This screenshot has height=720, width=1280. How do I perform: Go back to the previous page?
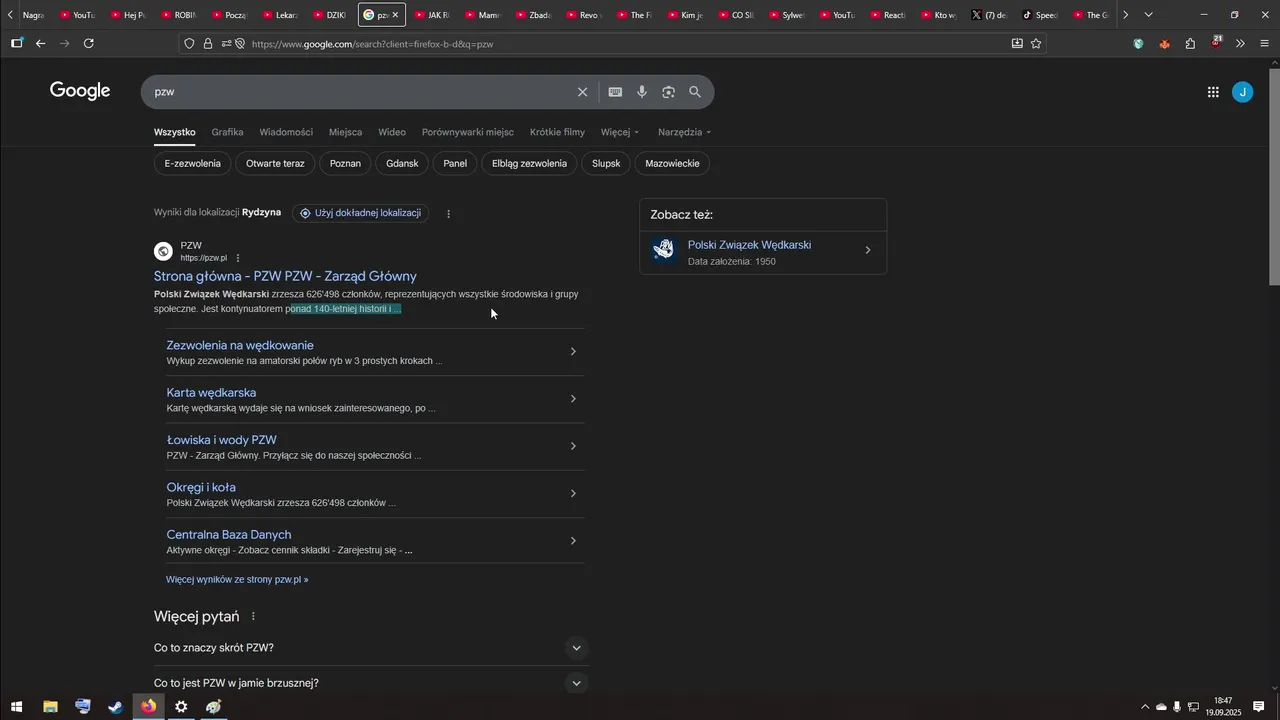pos(40,44)
